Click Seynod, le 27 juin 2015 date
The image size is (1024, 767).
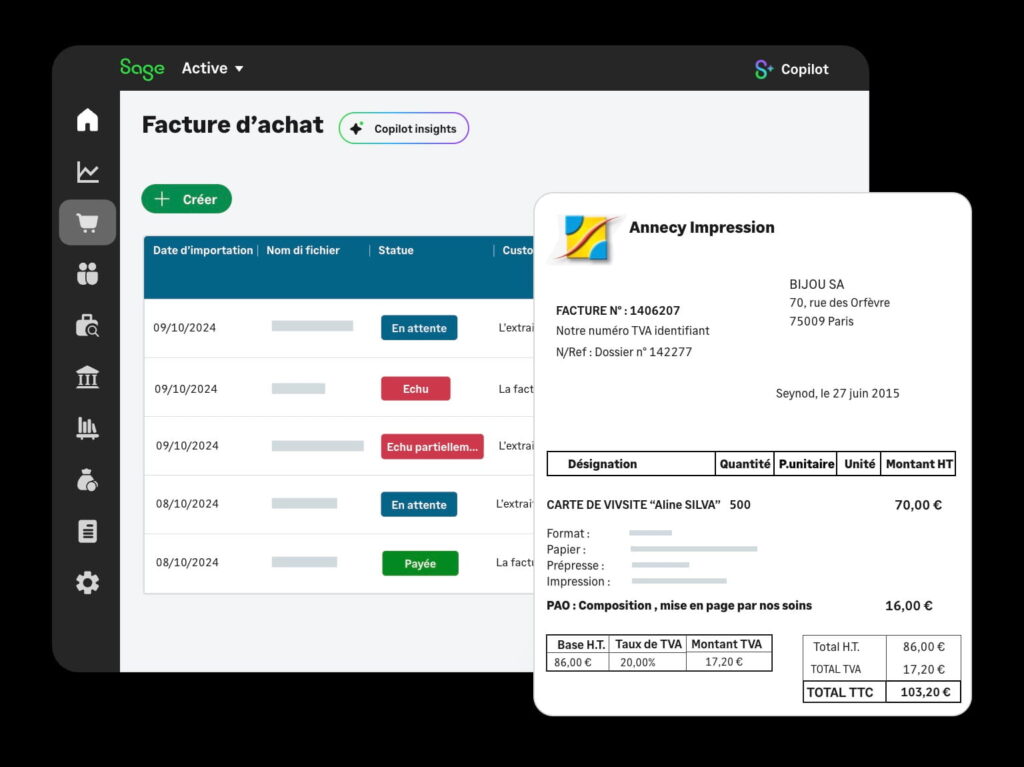pos(837,393)
